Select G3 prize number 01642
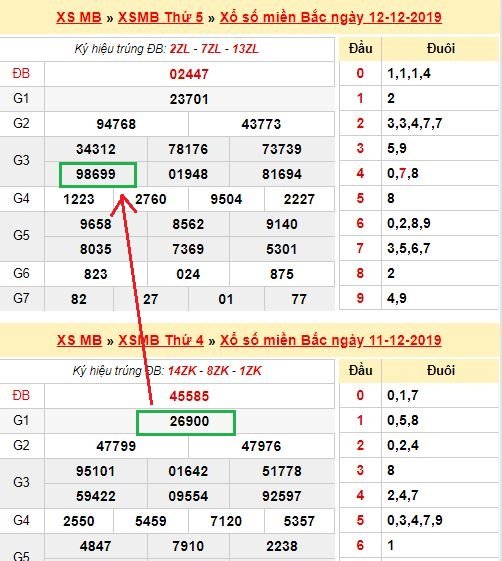The width and height of the screenshot is (502, 561). click(188, 471)
